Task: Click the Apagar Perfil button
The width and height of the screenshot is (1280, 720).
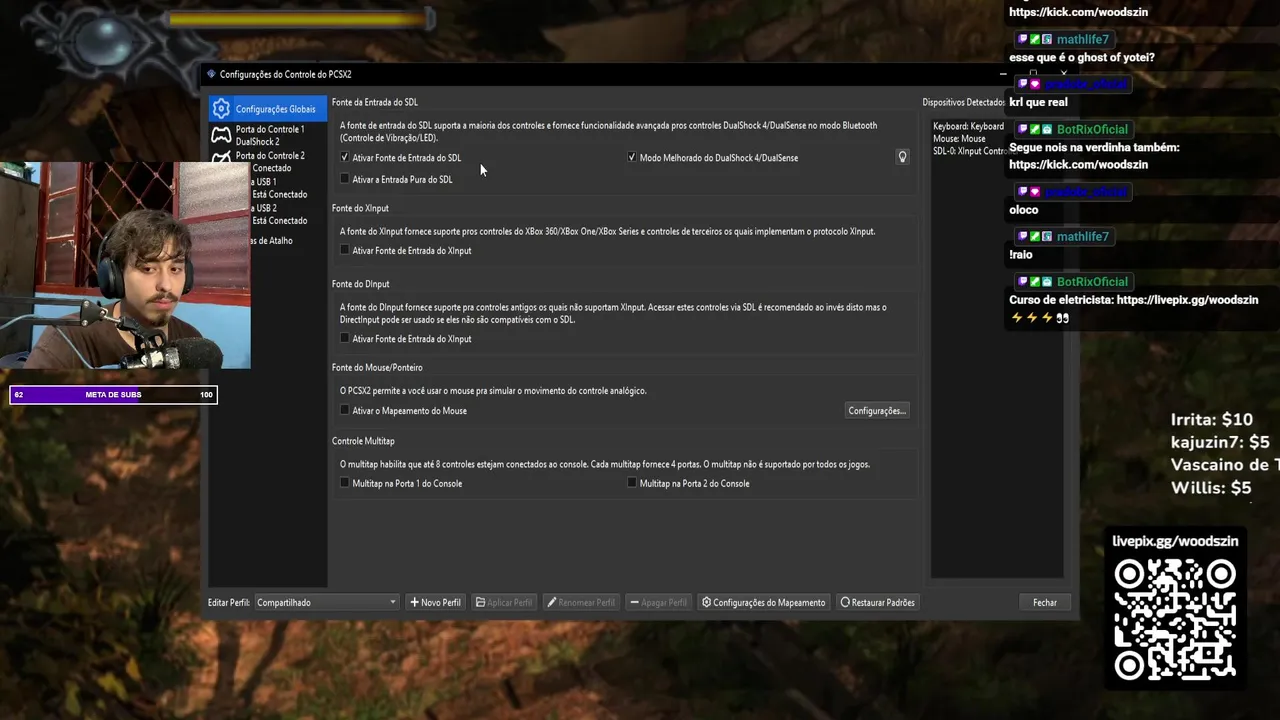Action: click(658, 602)
